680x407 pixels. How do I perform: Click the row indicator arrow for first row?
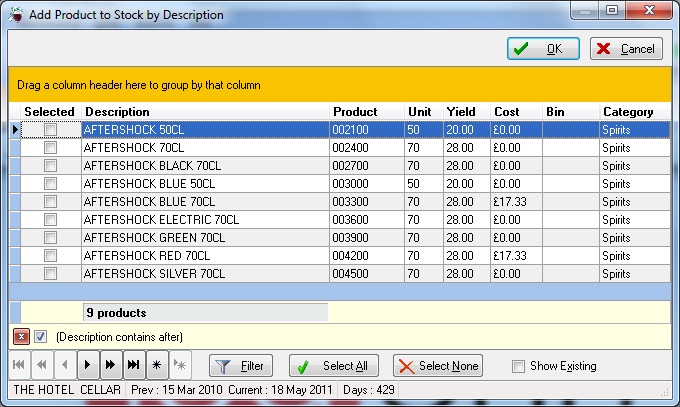pyautogui.click(x=15, y=129)
